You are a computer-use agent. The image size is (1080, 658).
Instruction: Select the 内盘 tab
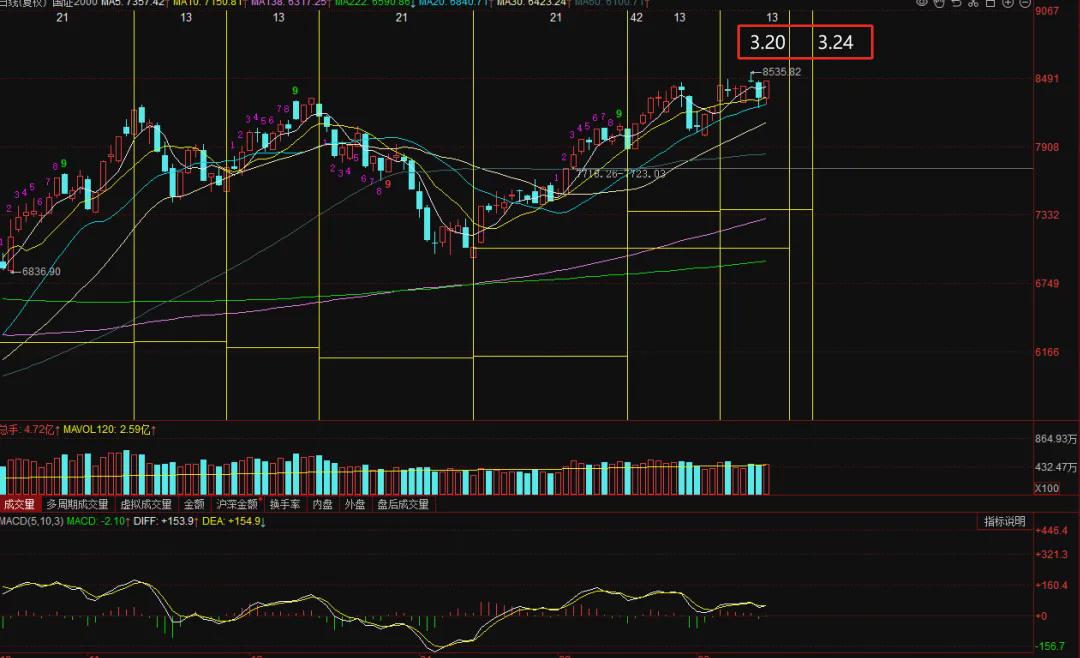[x=322, y=504]
